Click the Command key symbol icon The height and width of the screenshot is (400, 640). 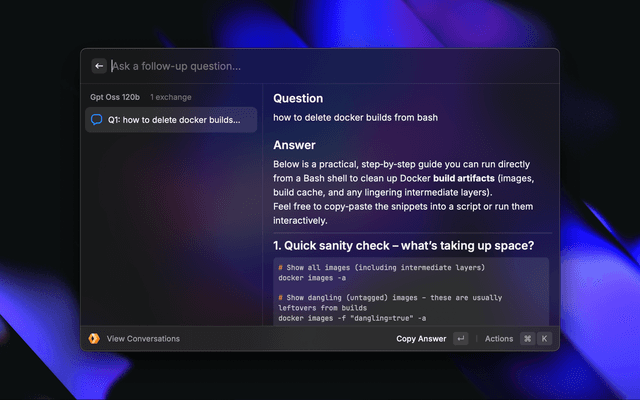(x=527, y=339)
